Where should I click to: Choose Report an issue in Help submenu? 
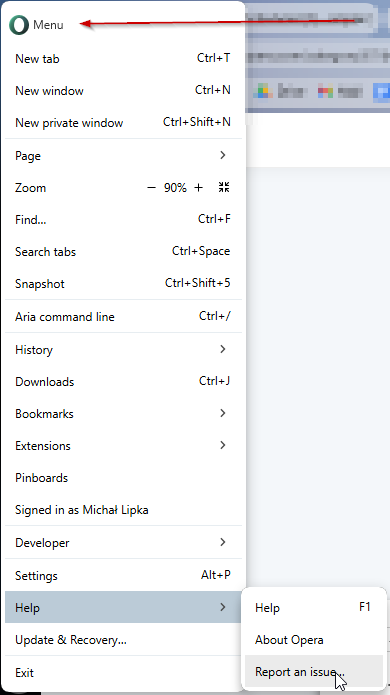(x=314, y=672)
